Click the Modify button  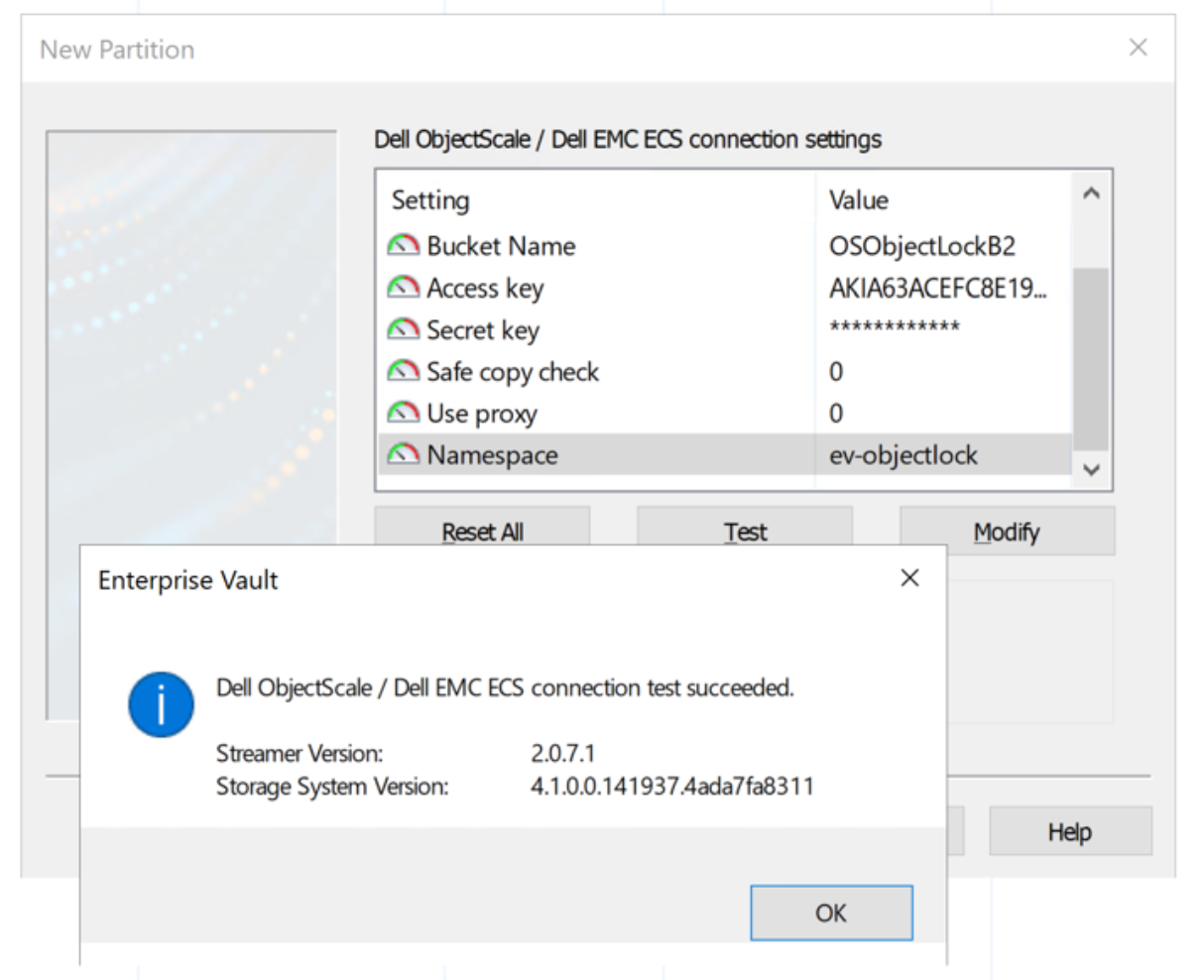tap(1007, 532)
